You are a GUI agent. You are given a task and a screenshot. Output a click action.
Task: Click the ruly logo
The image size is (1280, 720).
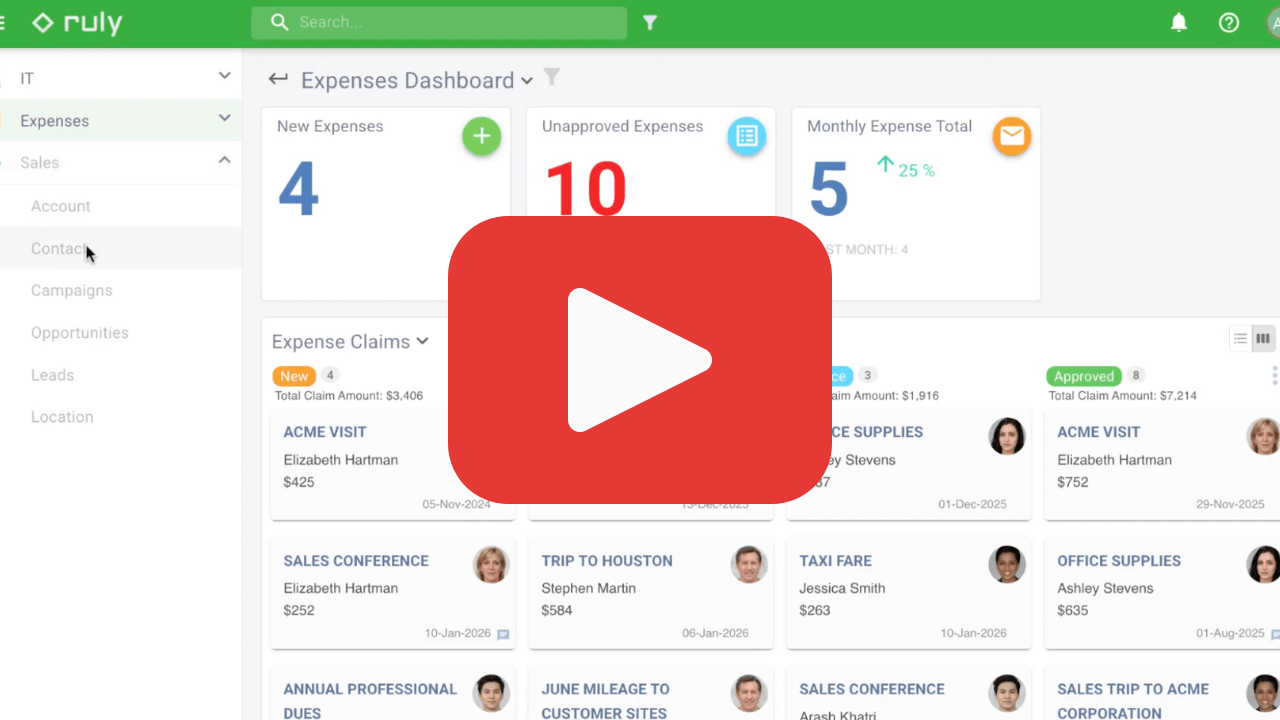77,22
